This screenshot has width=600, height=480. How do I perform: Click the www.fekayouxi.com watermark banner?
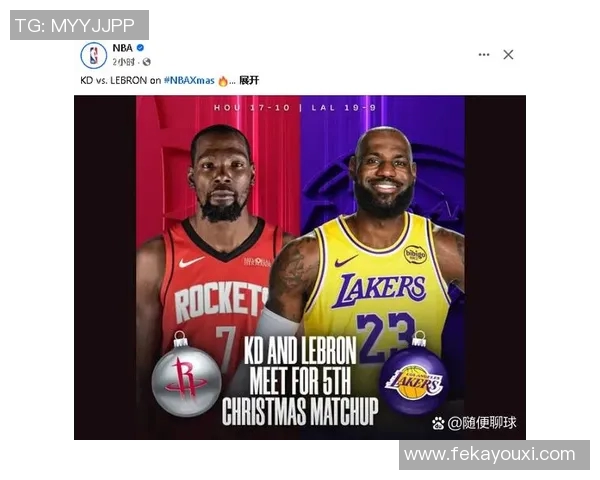tap(494, 455)
